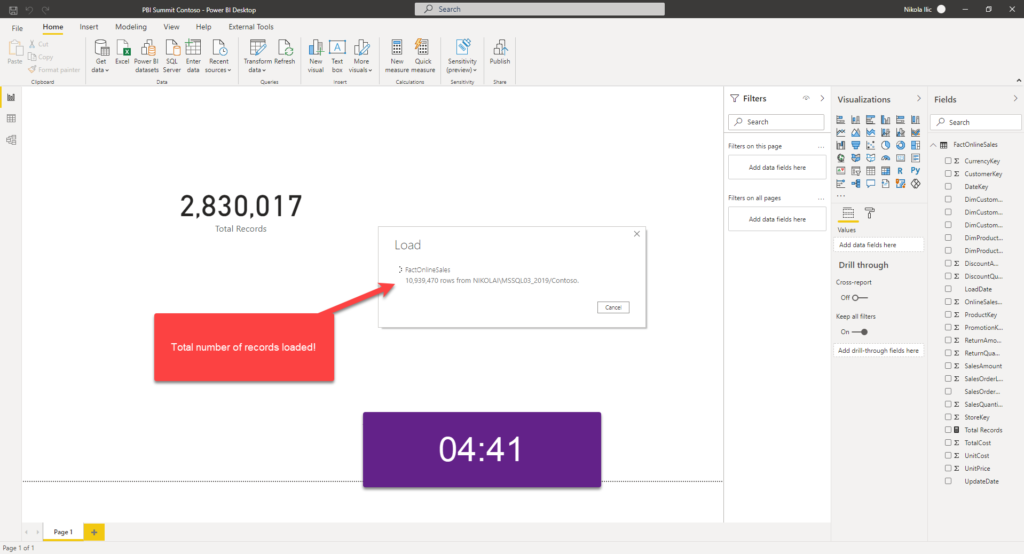Switch to Data view in left sidebar

tap(11, 118)
